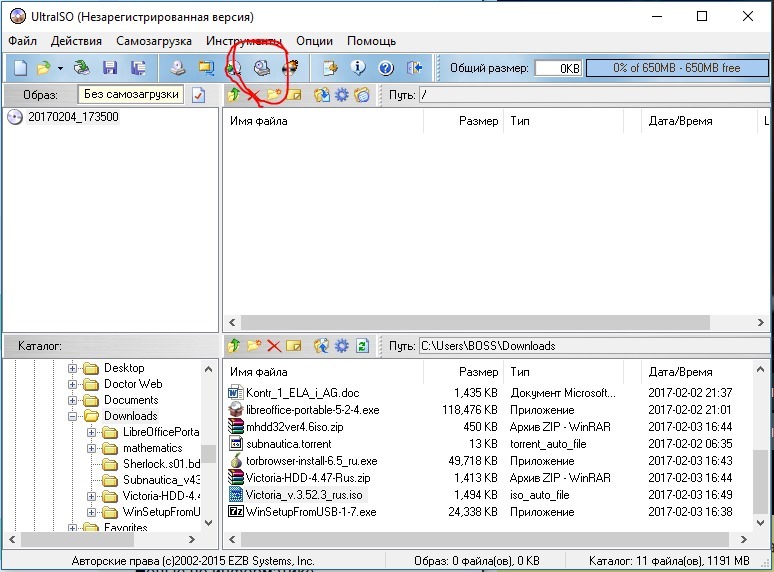
Task: Expand the Open button's dropdown arrow
Action: (x=60, y=68)
